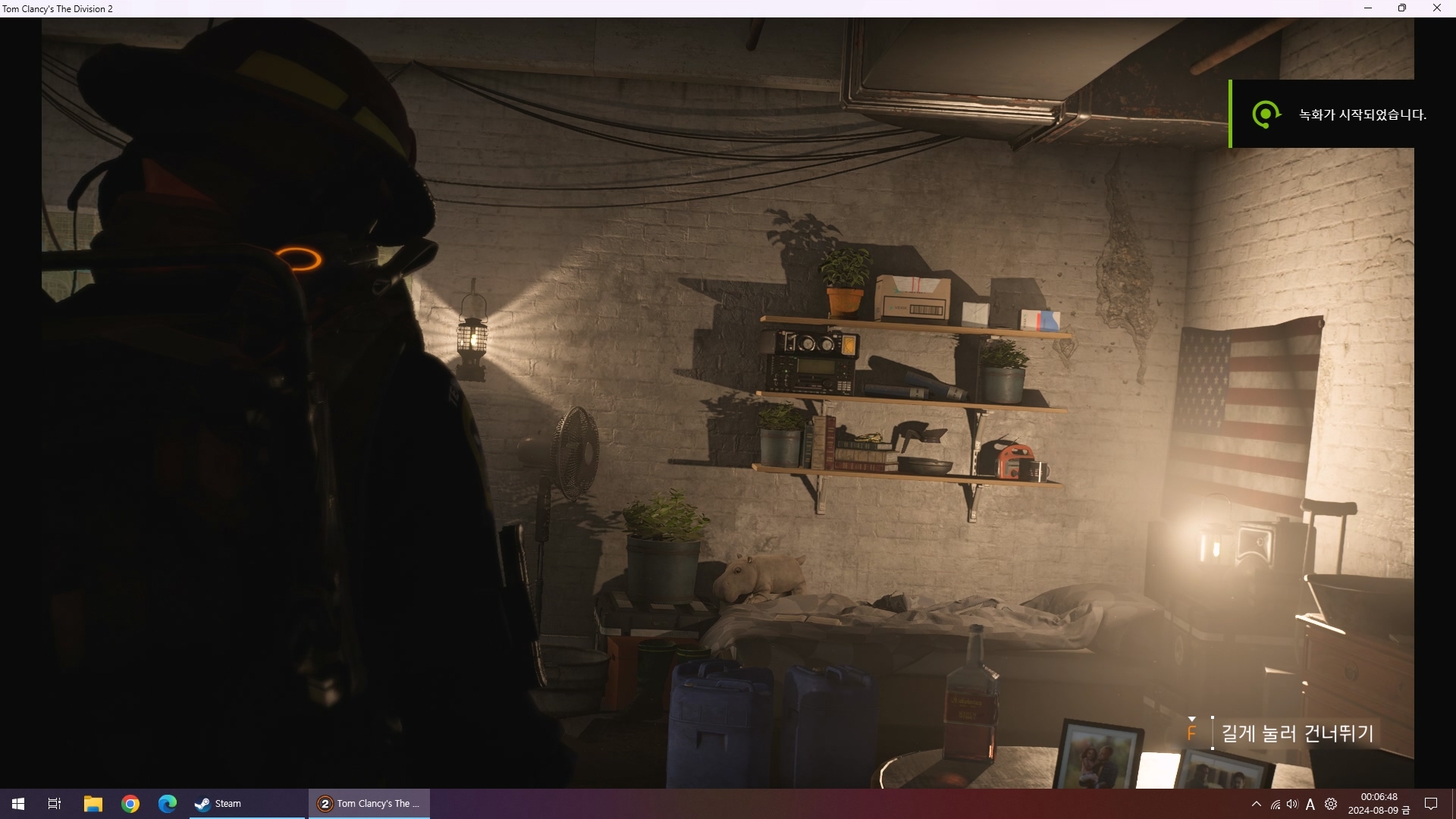The width and height of the screenshot is (1456, 819).
Task: Open the Windows Start menu
Action: pyautogui.click(x=18, y=804)
